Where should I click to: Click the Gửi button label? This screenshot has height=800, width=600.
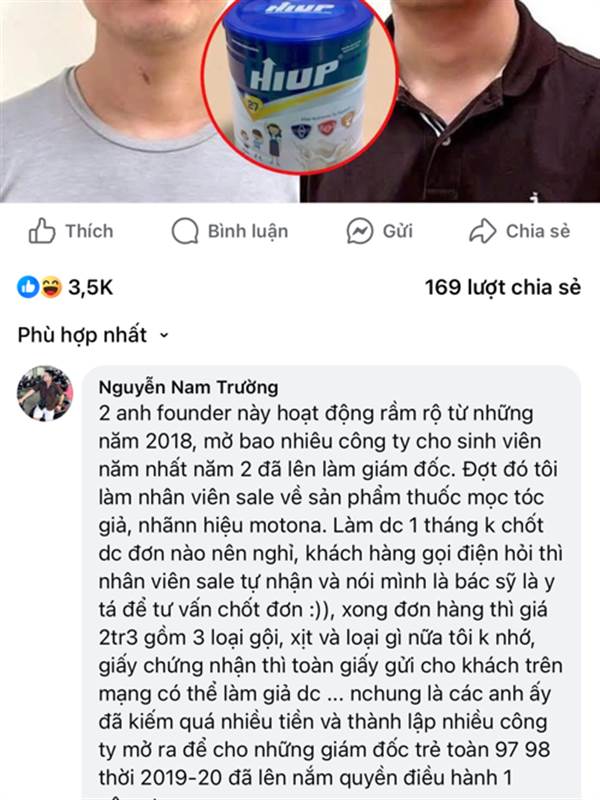tap(397, 231)
